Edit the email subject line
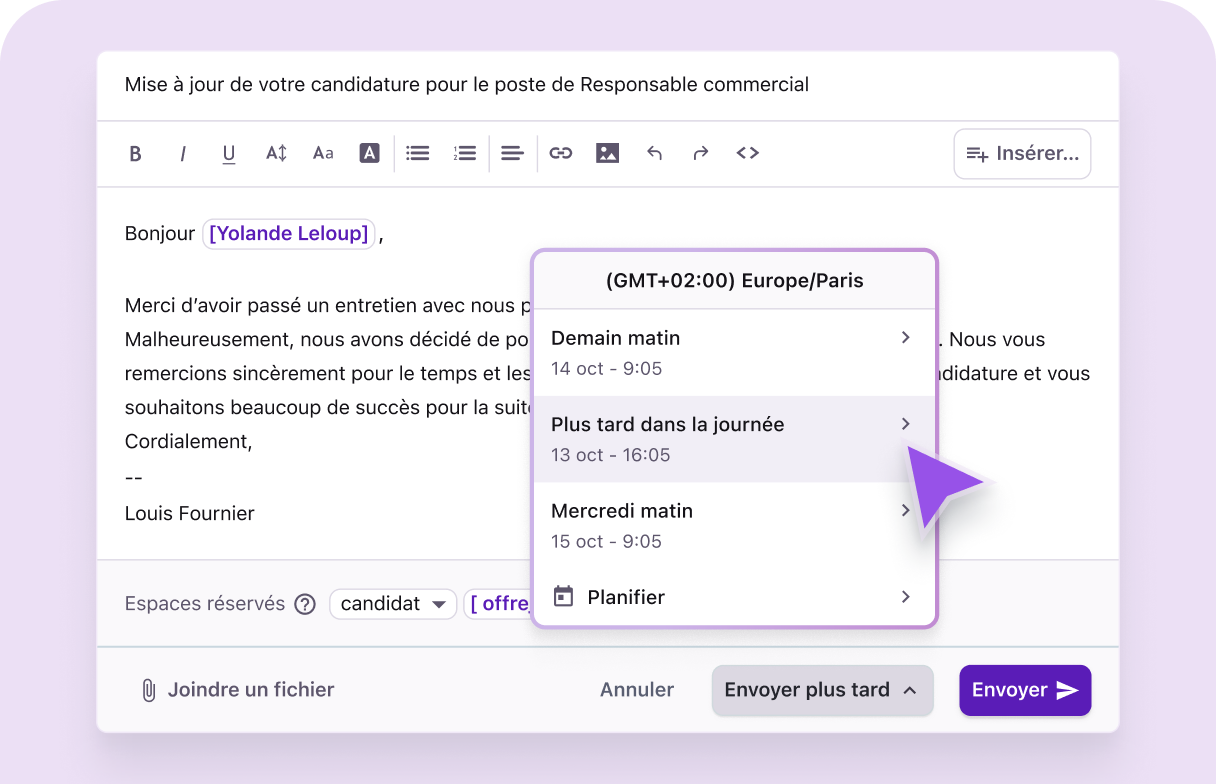 coord(466,84)
